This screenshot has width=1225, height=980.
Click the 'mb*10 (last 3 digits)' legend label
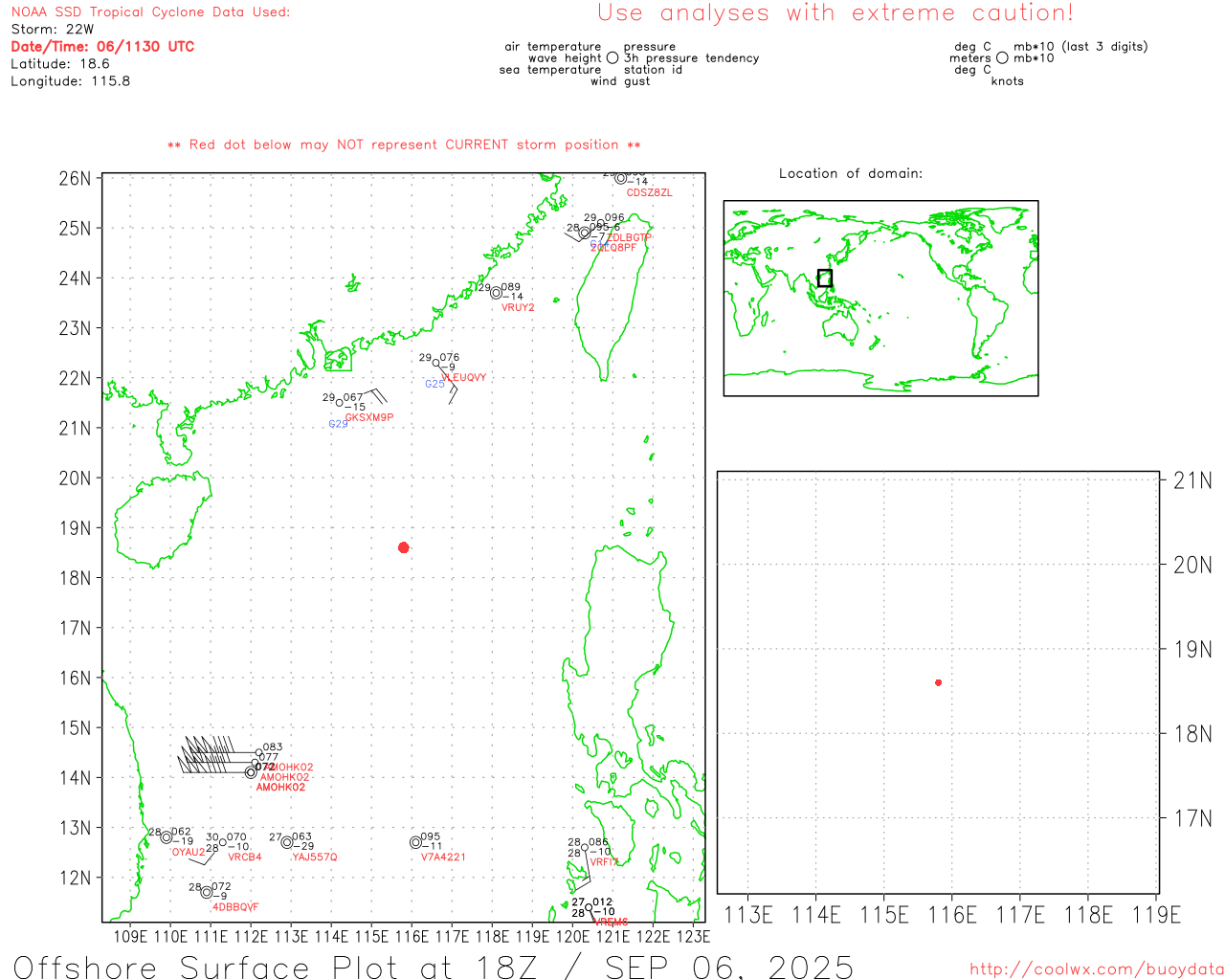coord(1080,47)
